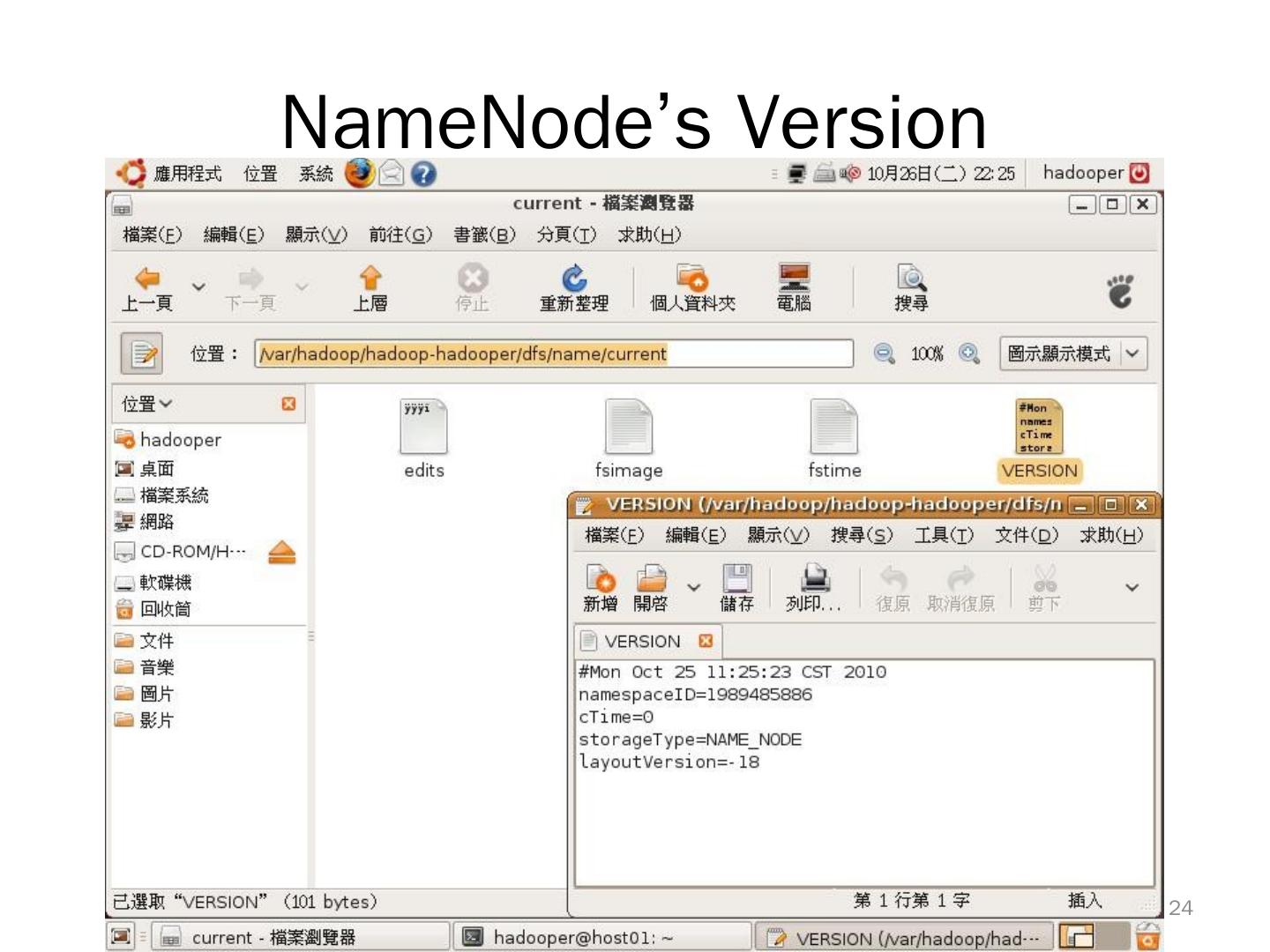The height and width of the screenshot is (952, 1270).
Task: Launch Firefox from the top panel
Action: click(x=359, y=174)
